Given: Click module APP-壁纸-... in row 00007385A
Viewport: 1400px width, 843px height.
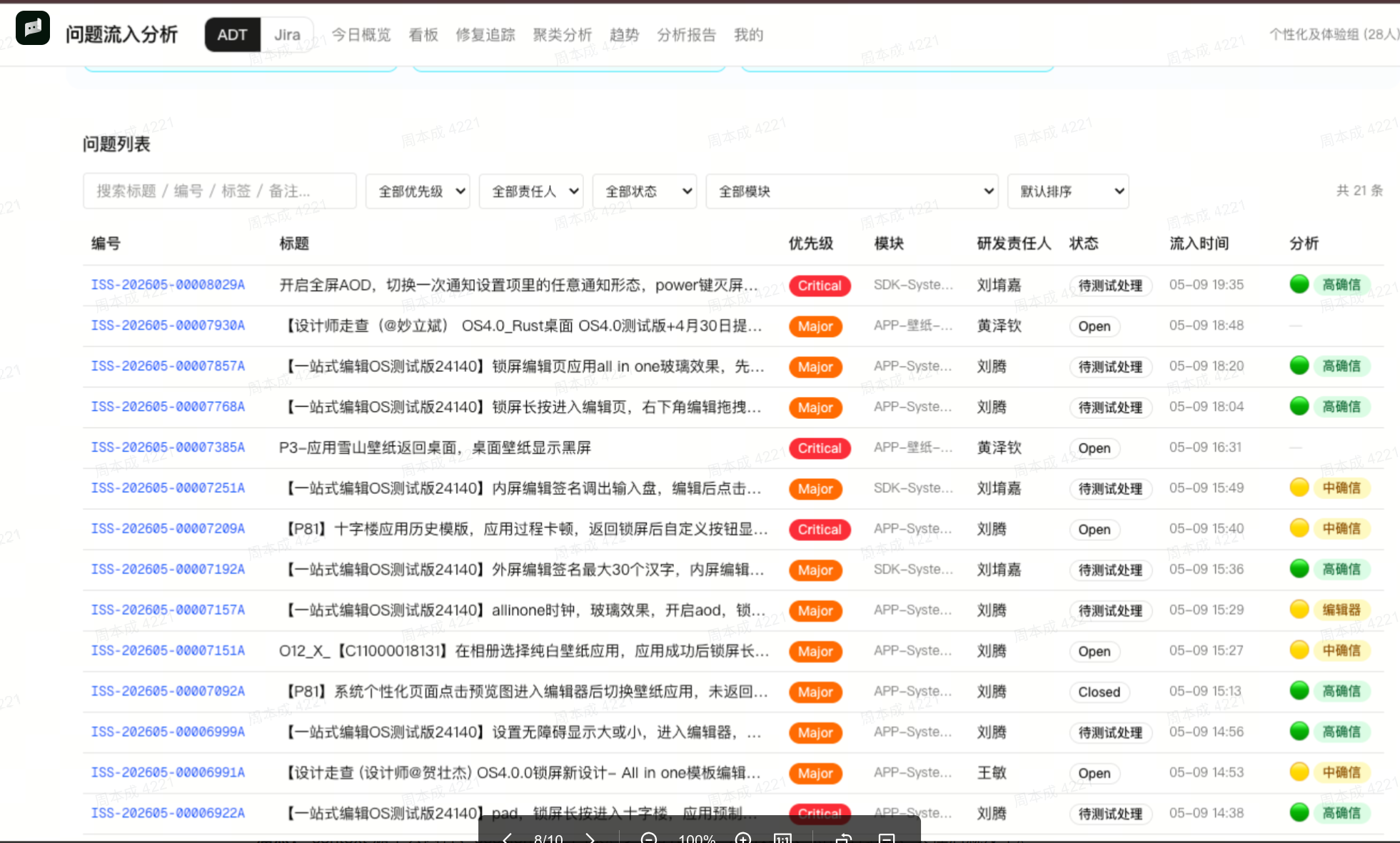Looking at the screenshot, I should pyautogui.click(x=913, y=448).
